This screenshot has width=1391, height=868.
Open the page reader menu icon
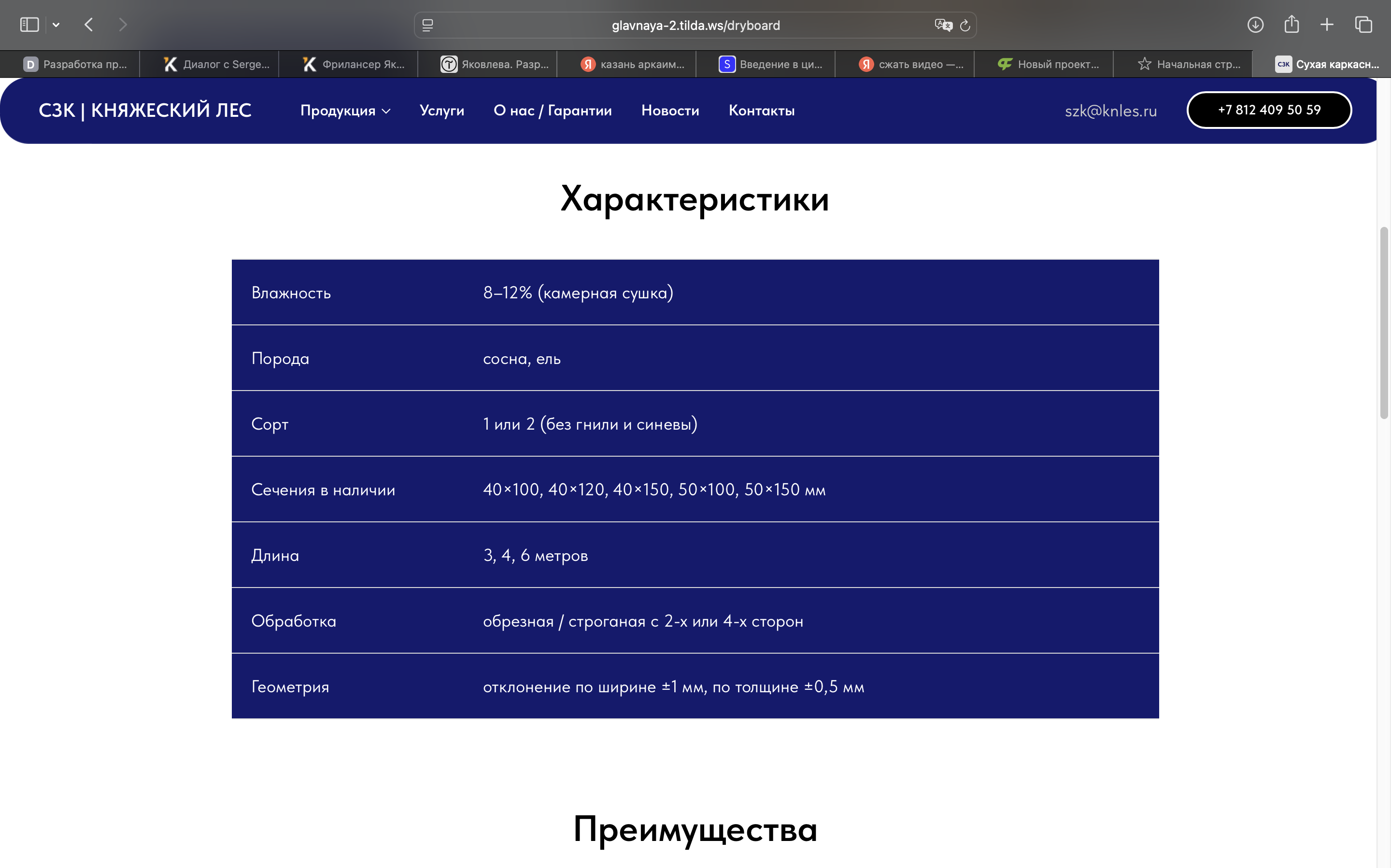point(428,25)
